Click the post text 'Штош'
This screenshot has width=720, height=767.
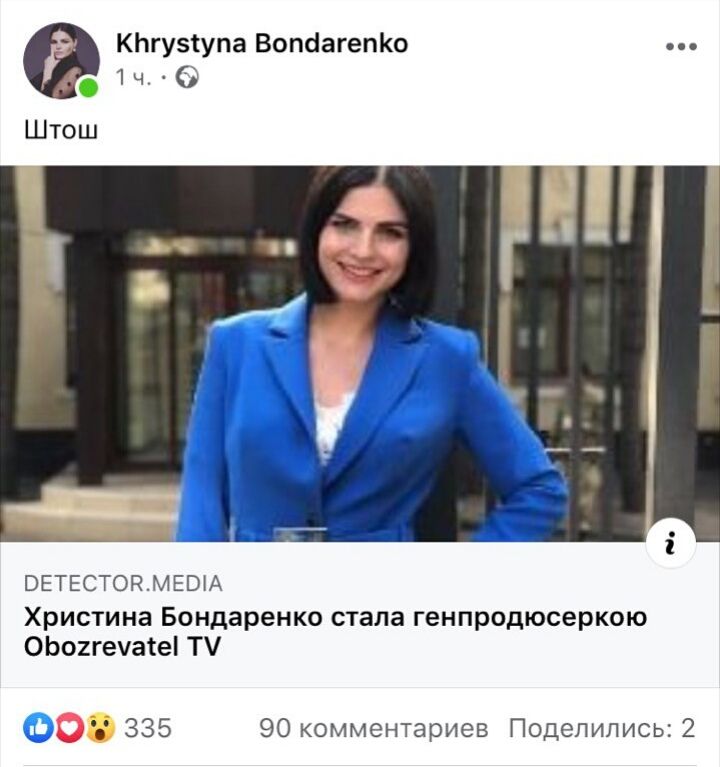61,130
